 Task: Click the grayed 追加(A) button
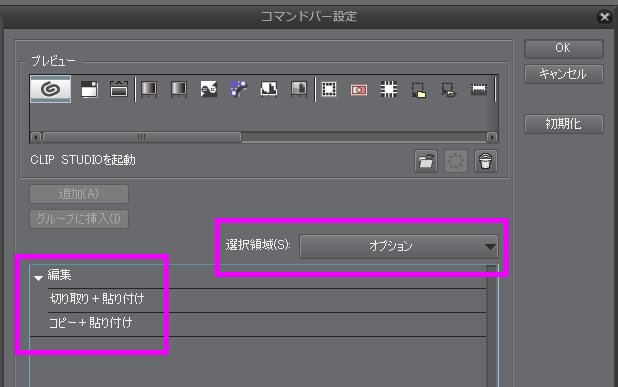[79, 194]
